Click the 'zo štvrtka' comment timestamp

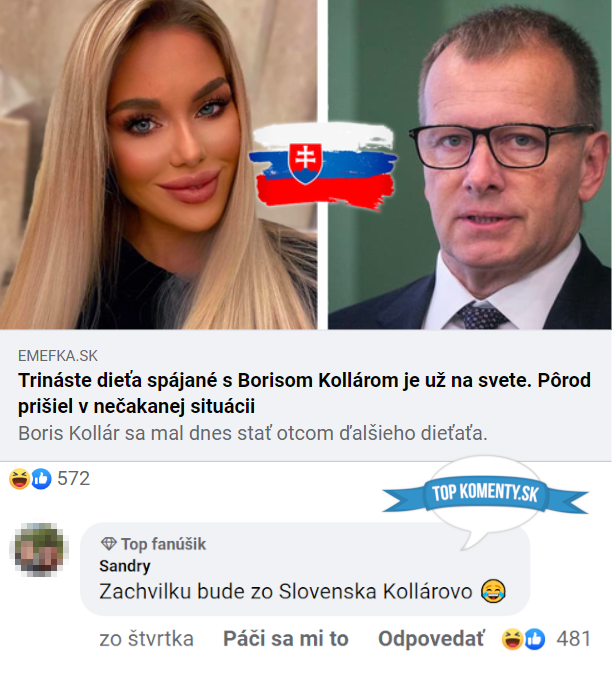coord(146,639)
